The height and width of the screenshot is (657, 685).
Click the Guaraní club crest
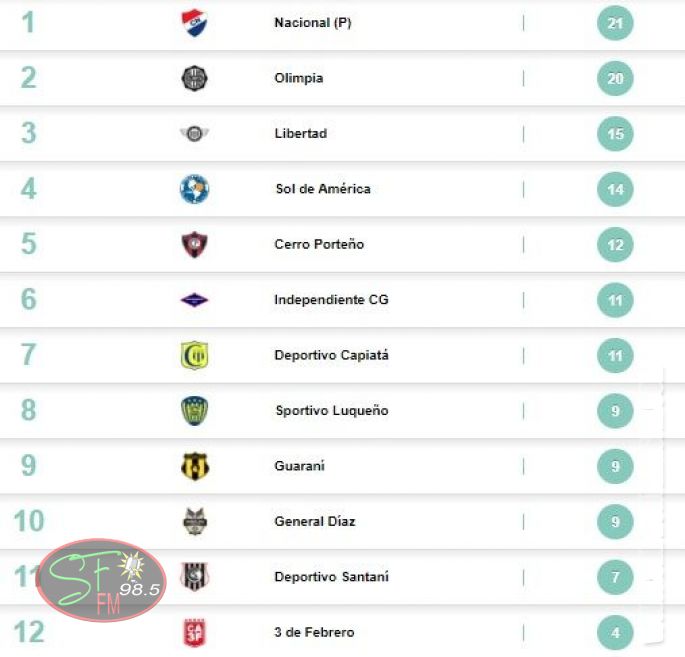pyautogui.click(x=194, y=466)
